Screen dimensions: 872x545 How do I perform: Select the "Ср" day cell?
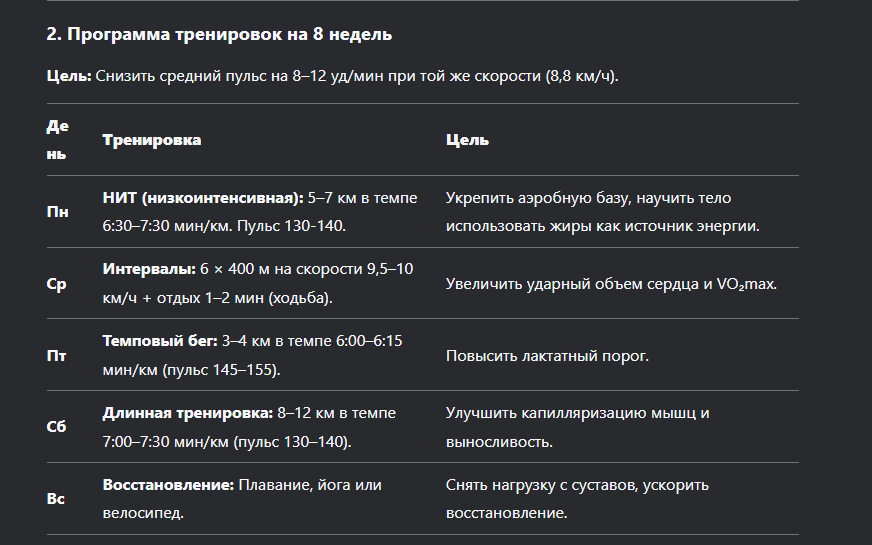point(56,284)
